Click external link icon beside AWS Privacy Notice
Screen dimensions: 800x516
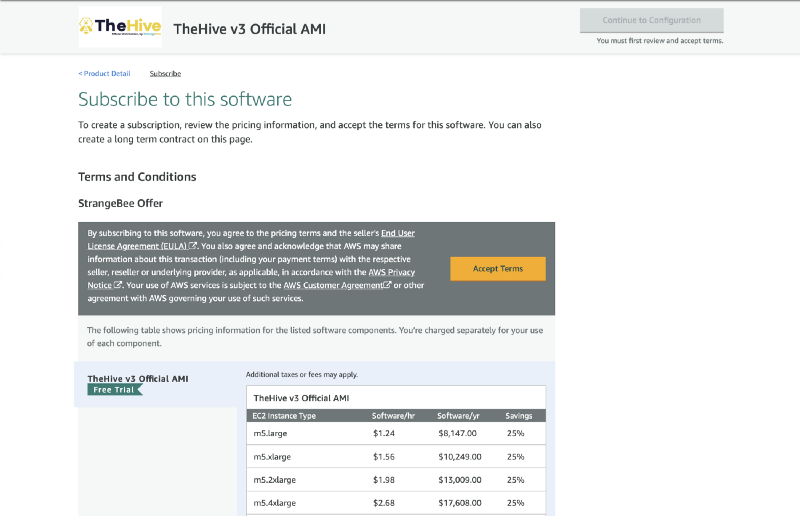[x=118, y=285]
